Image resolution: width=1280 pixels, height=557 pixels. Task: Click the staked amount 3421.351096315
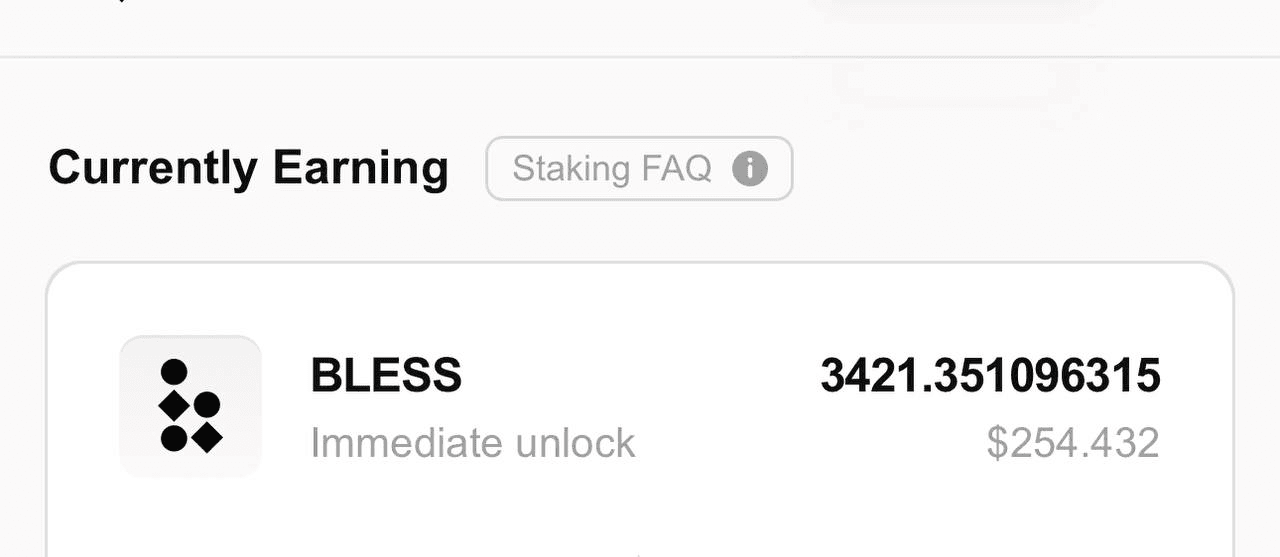tap(990, 375)
